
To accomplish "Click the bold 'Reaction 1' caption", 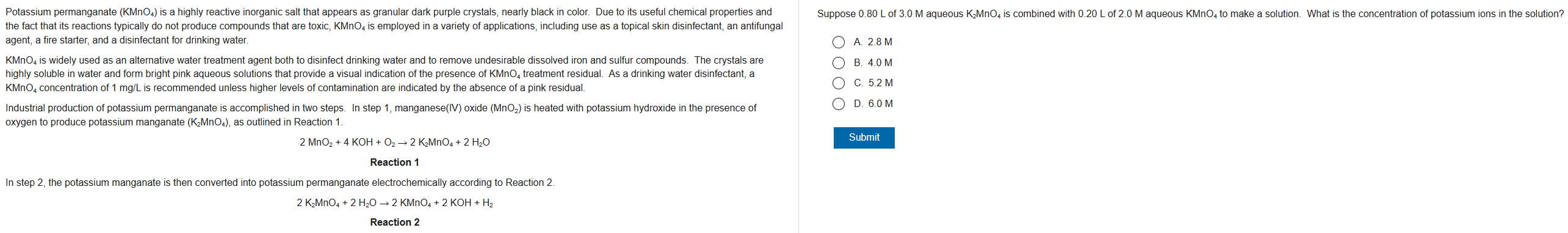I will pos(394,162).
